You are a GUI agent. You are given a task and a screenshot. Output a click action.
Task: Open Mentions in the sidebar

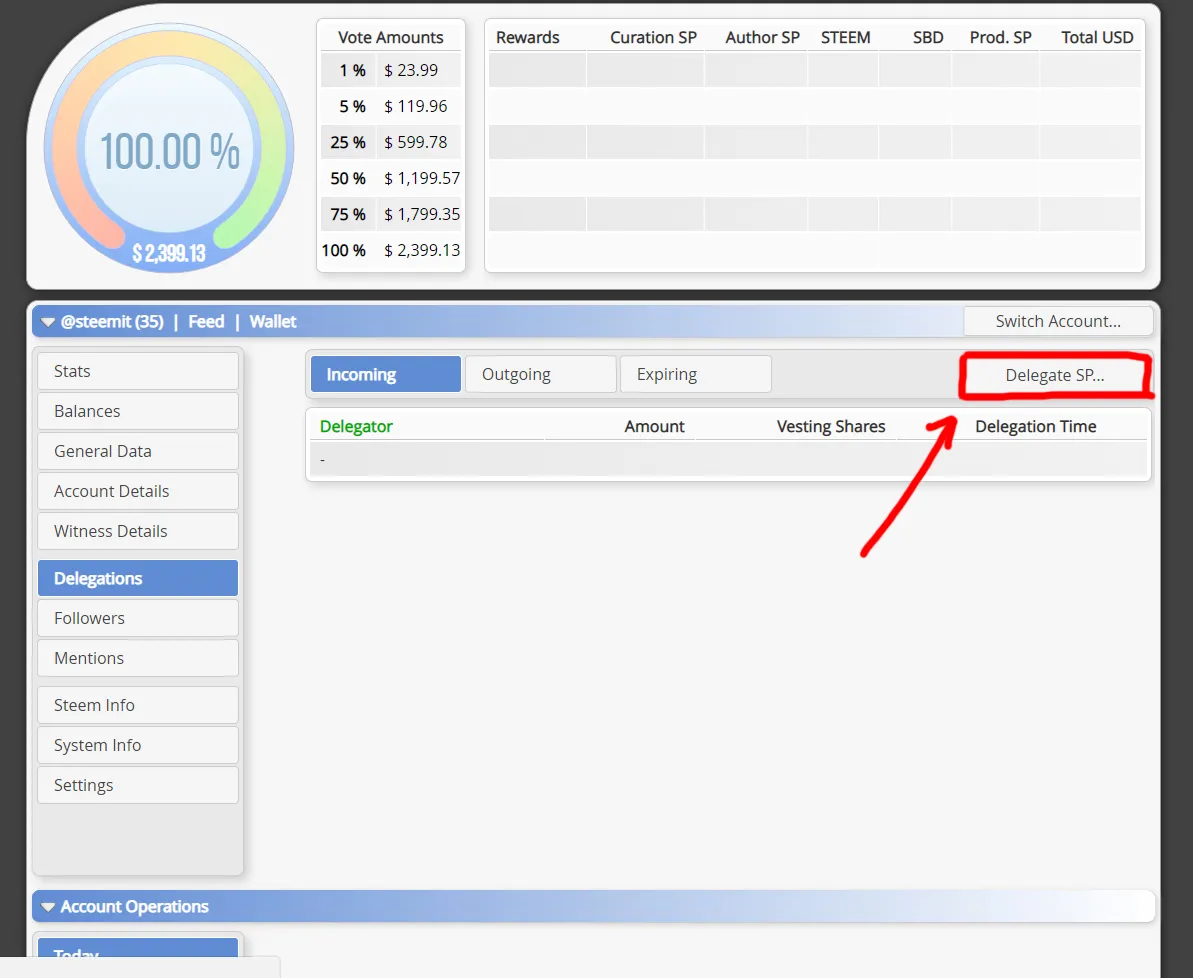(138, 658)
